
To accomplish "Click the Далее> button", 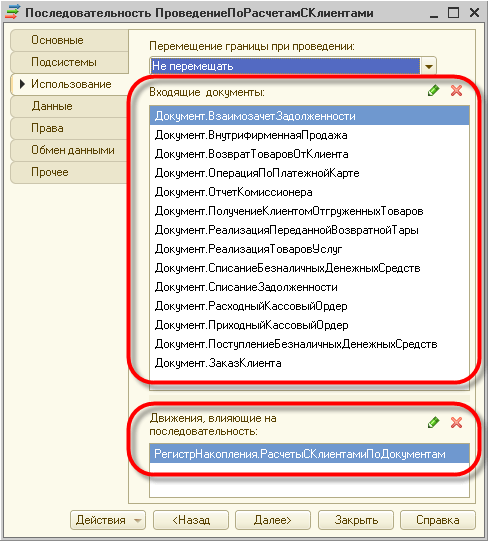I will click(x=273, y=520).
